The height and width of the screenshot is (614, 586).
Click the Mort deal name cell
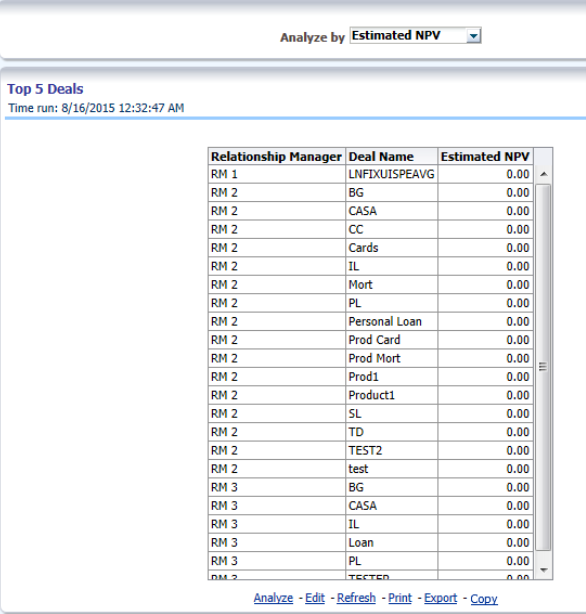click(391, 285)
